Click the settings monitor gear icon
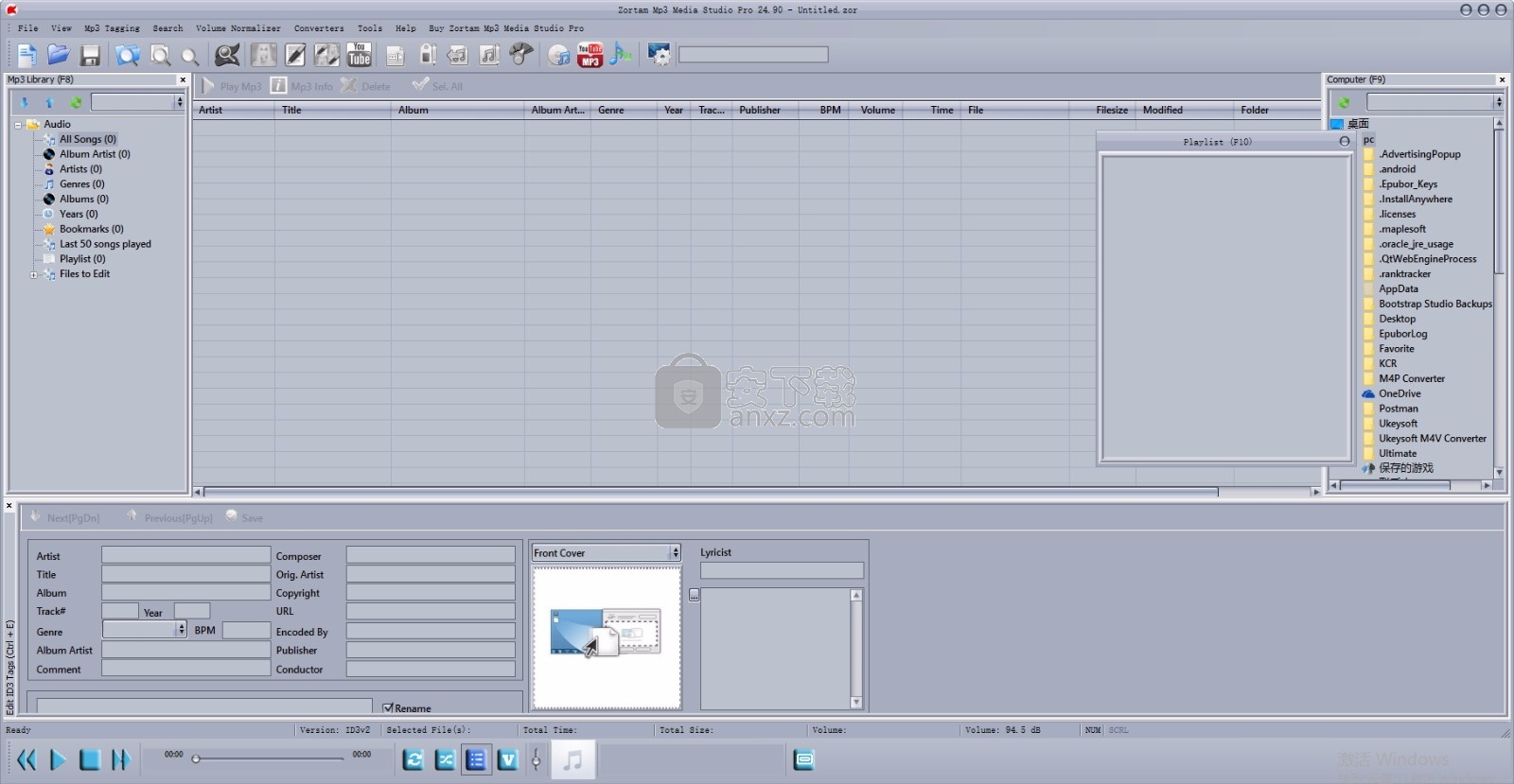The image size is (1514, 784). 659,55
